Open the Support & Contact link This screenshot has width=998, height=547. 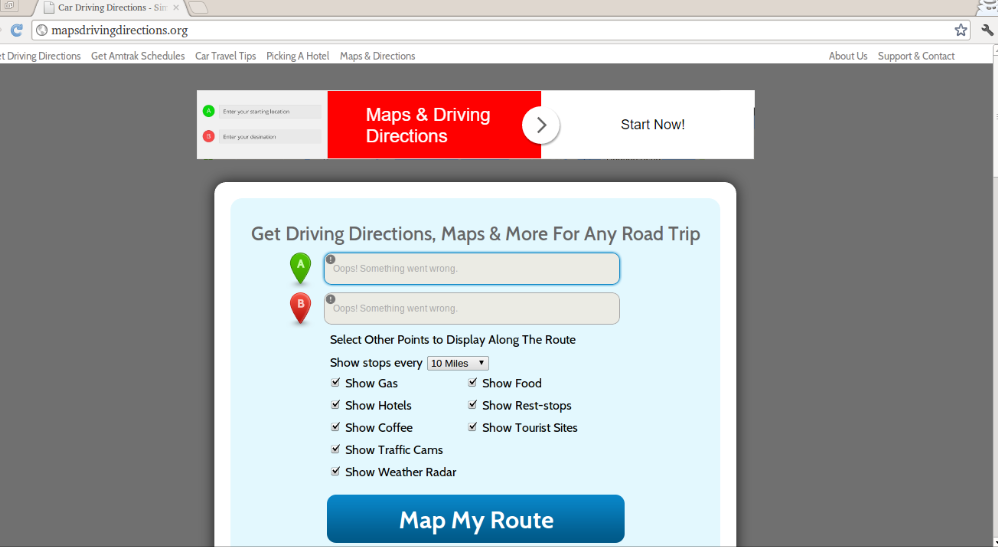click(916, 56)
